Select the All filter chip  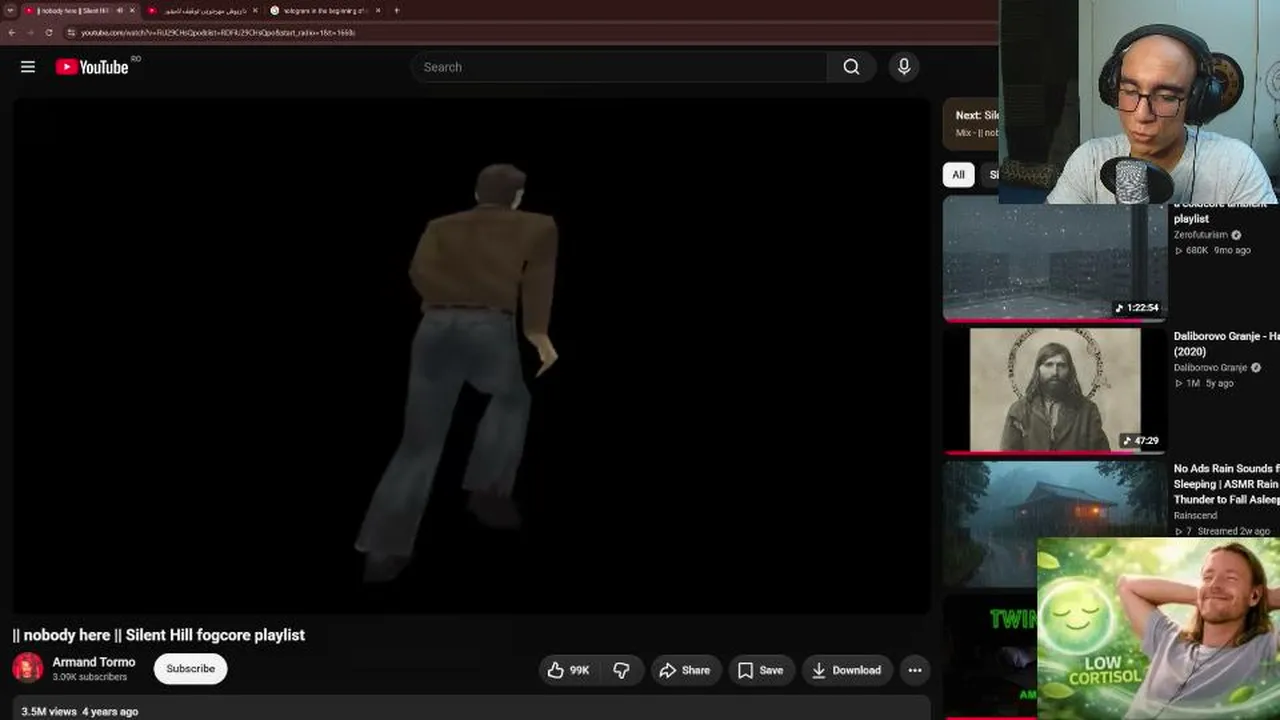958,175
